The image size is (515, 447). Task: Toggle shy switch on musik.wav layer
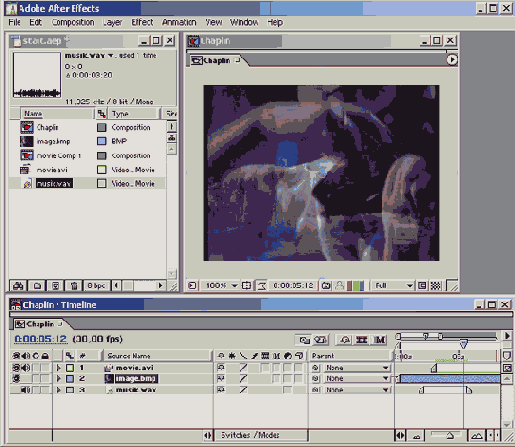(x=221, y=390)
